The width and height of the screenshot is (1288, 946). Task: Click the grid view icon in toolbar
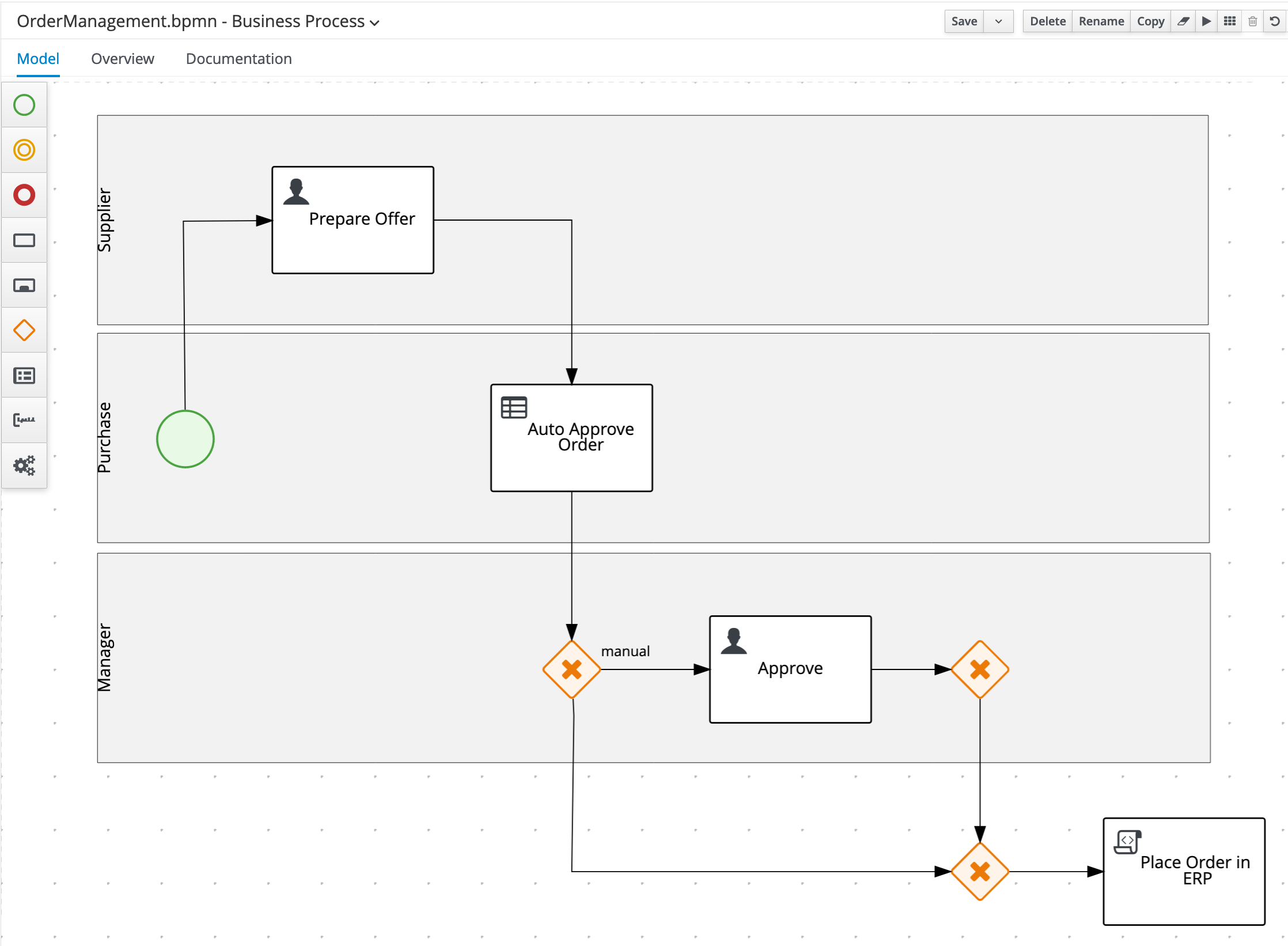coord(1229,21)
